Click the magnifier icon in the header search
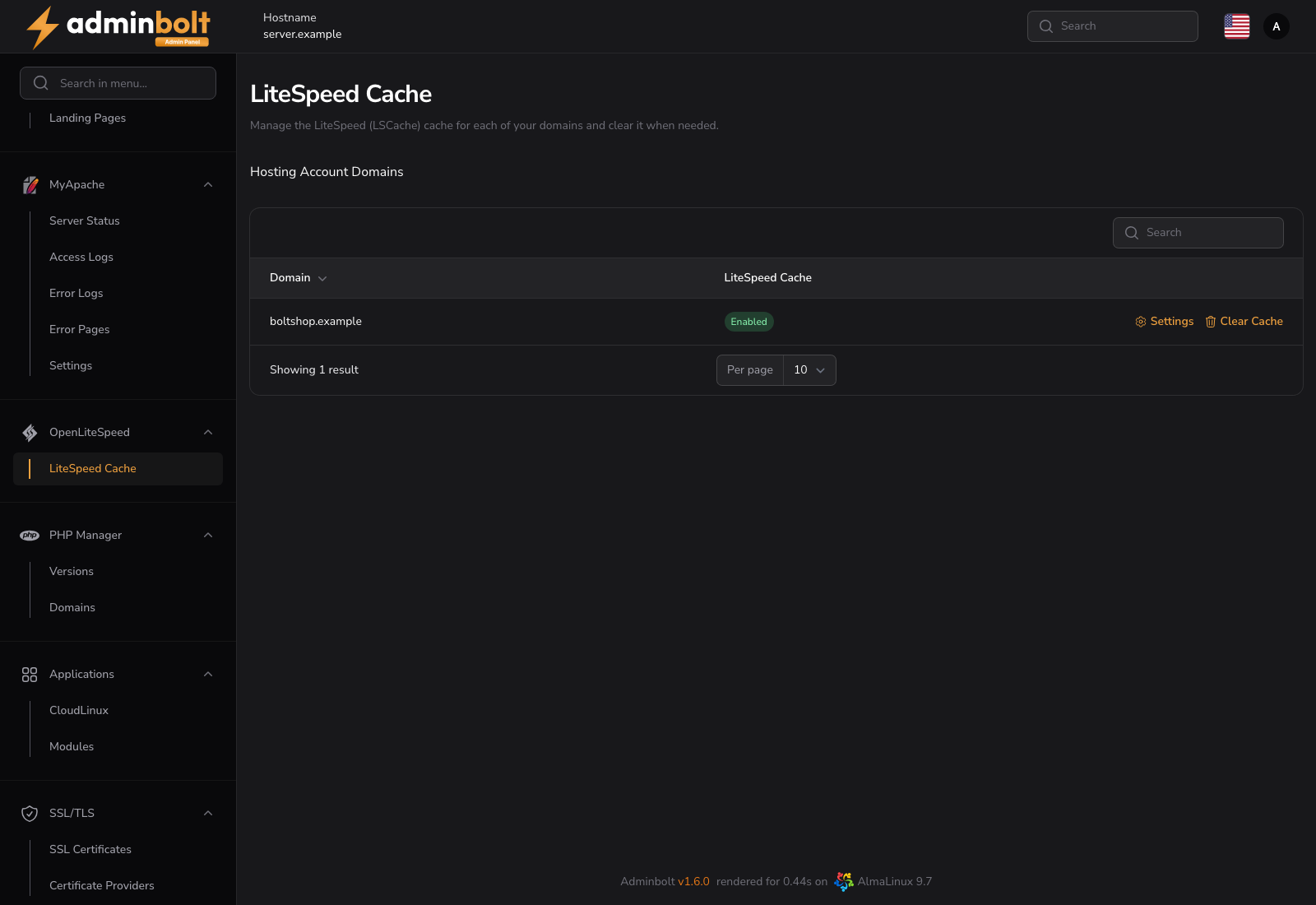1316x905 pixels. coord(1046,26)
